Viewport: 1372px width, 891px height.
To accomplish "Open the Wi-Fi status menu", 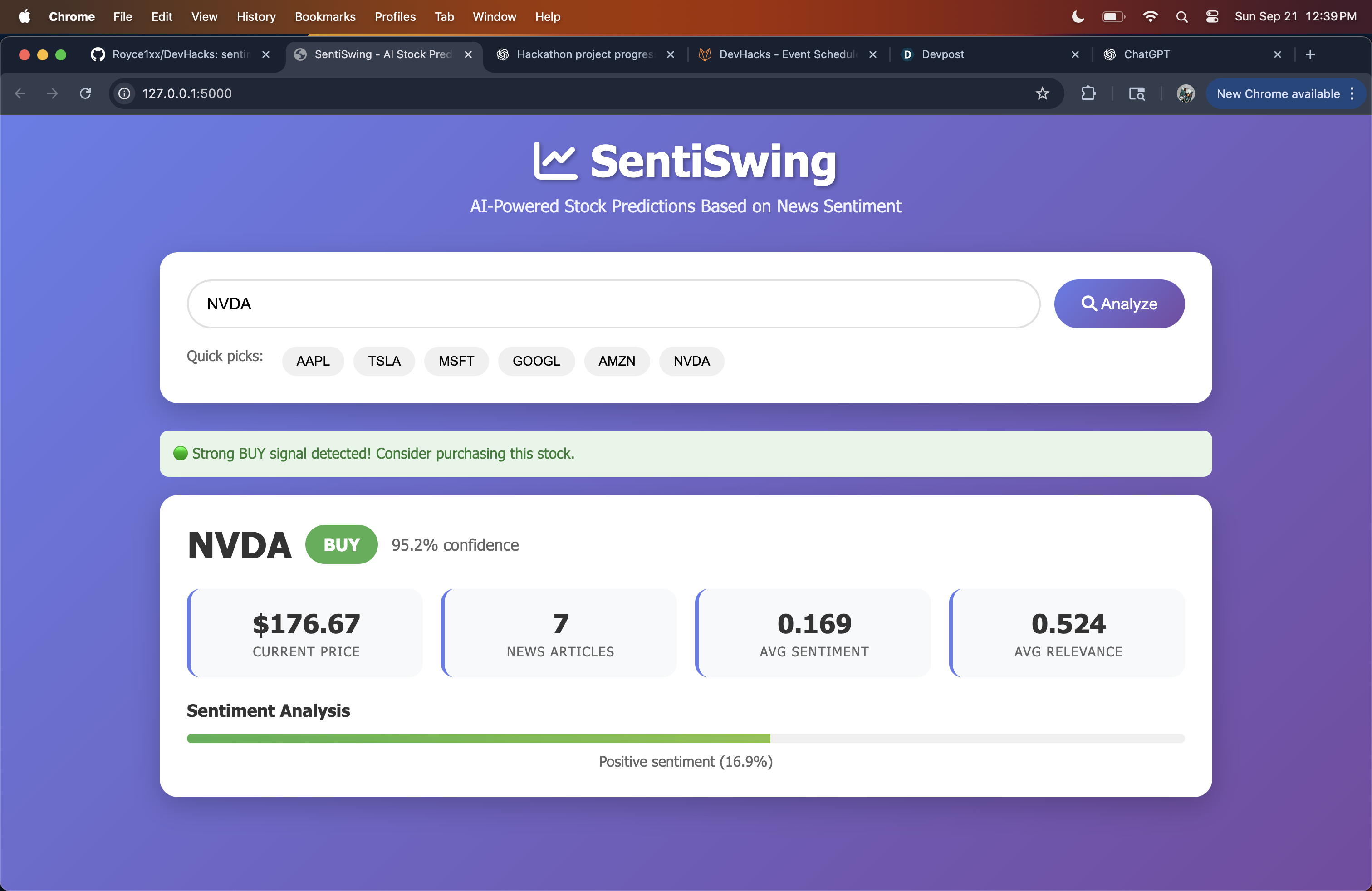I will pos(1150,17).
